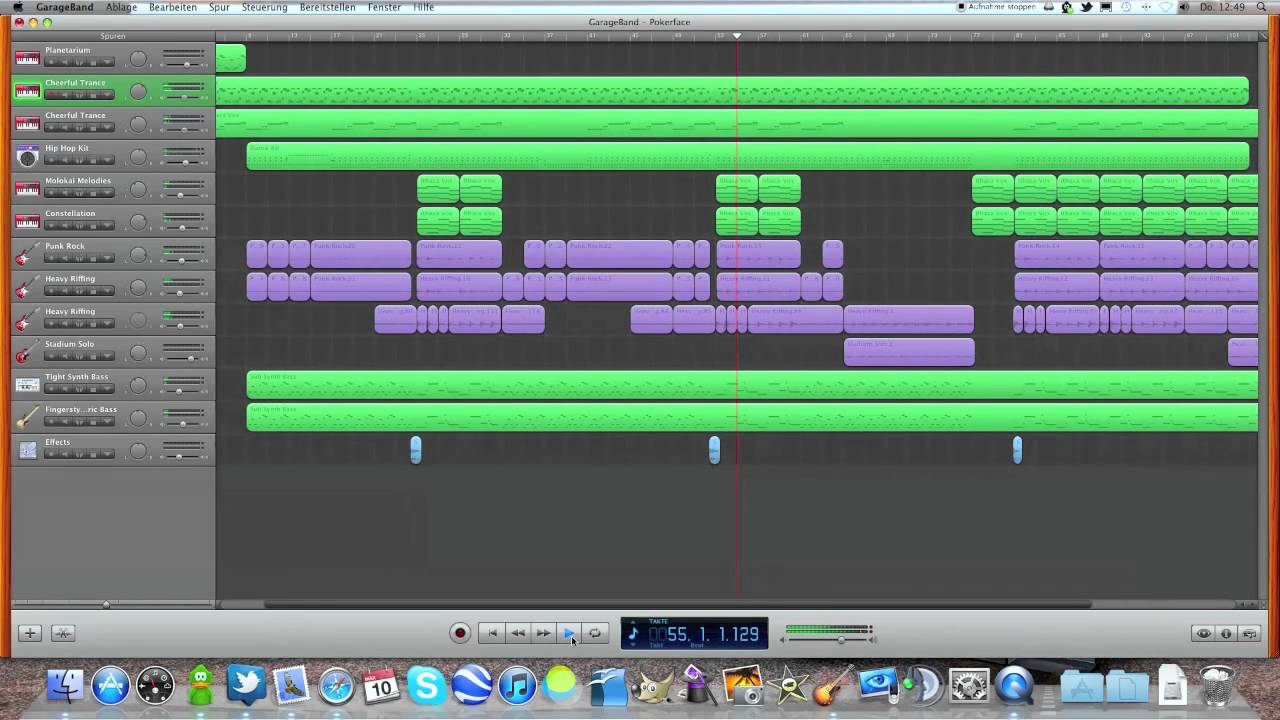Select the Constellation track instrument icon
This screenshot has width=1280, height=720.
point(27,221)
